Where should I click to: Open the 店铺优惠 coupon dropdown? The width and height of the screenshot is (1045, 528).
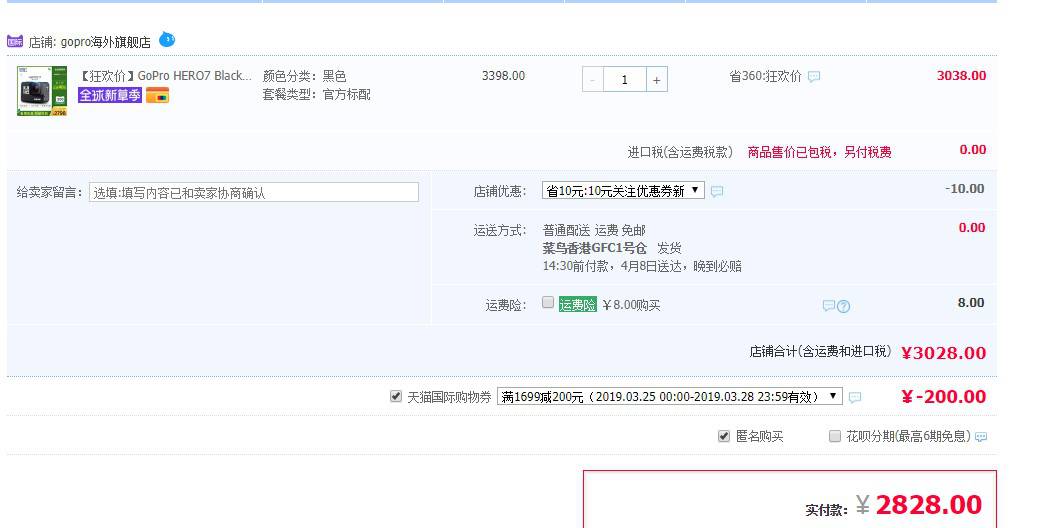(623, 191)
